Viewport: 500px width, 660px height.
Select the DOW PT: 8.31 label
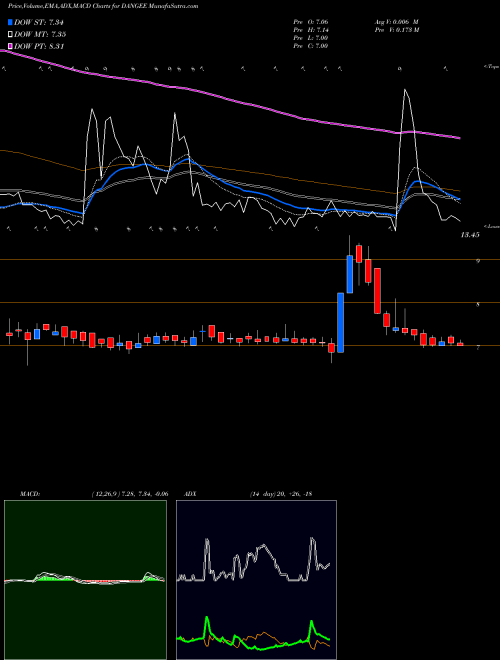point(39,46)
